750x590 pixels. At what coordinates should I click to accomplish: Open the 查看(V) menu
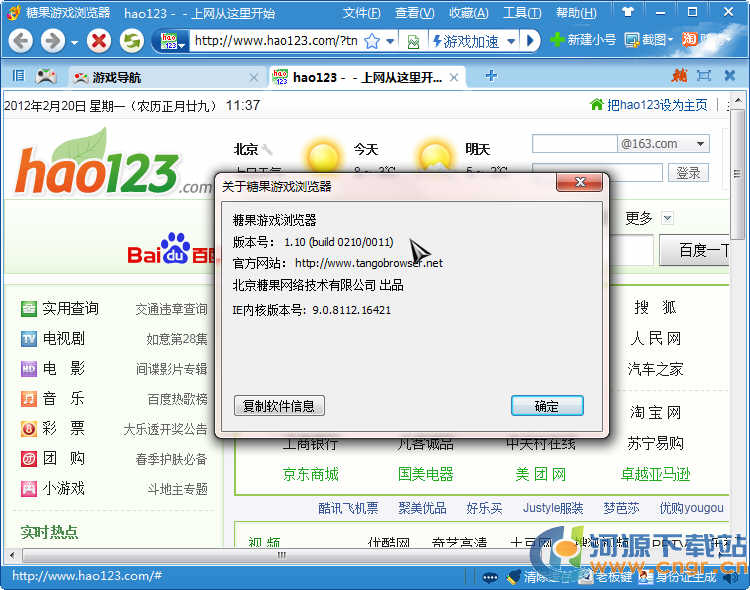point(414,13)
